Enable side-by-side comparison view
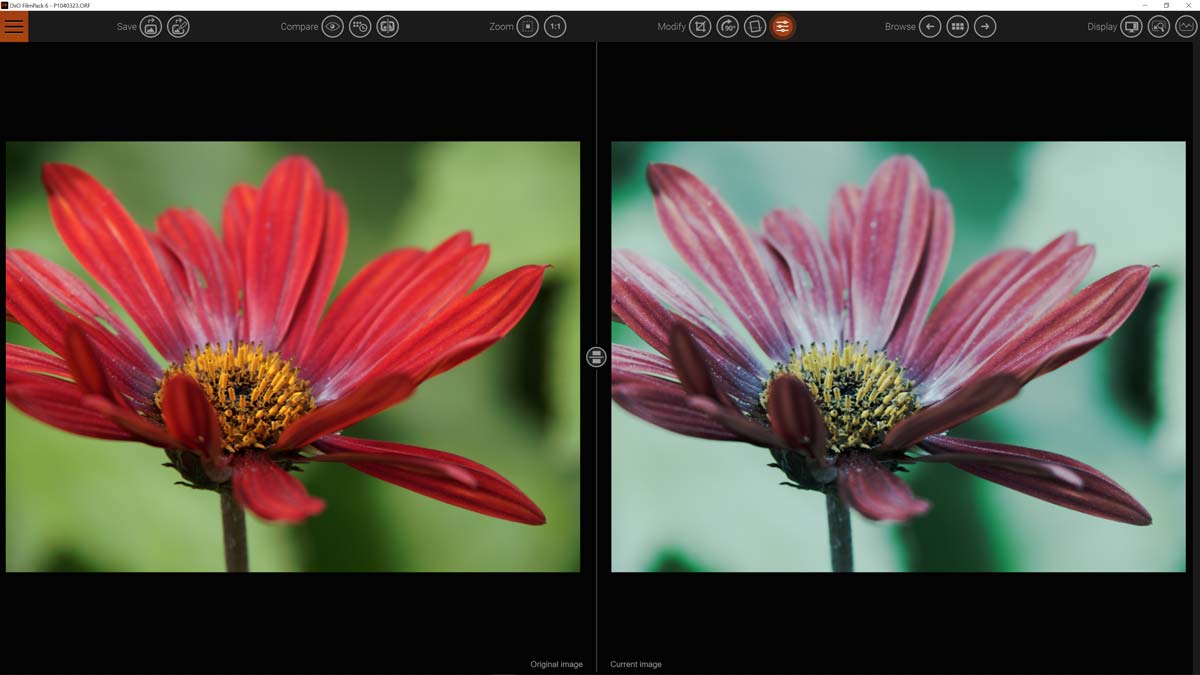 coord(388,26)
